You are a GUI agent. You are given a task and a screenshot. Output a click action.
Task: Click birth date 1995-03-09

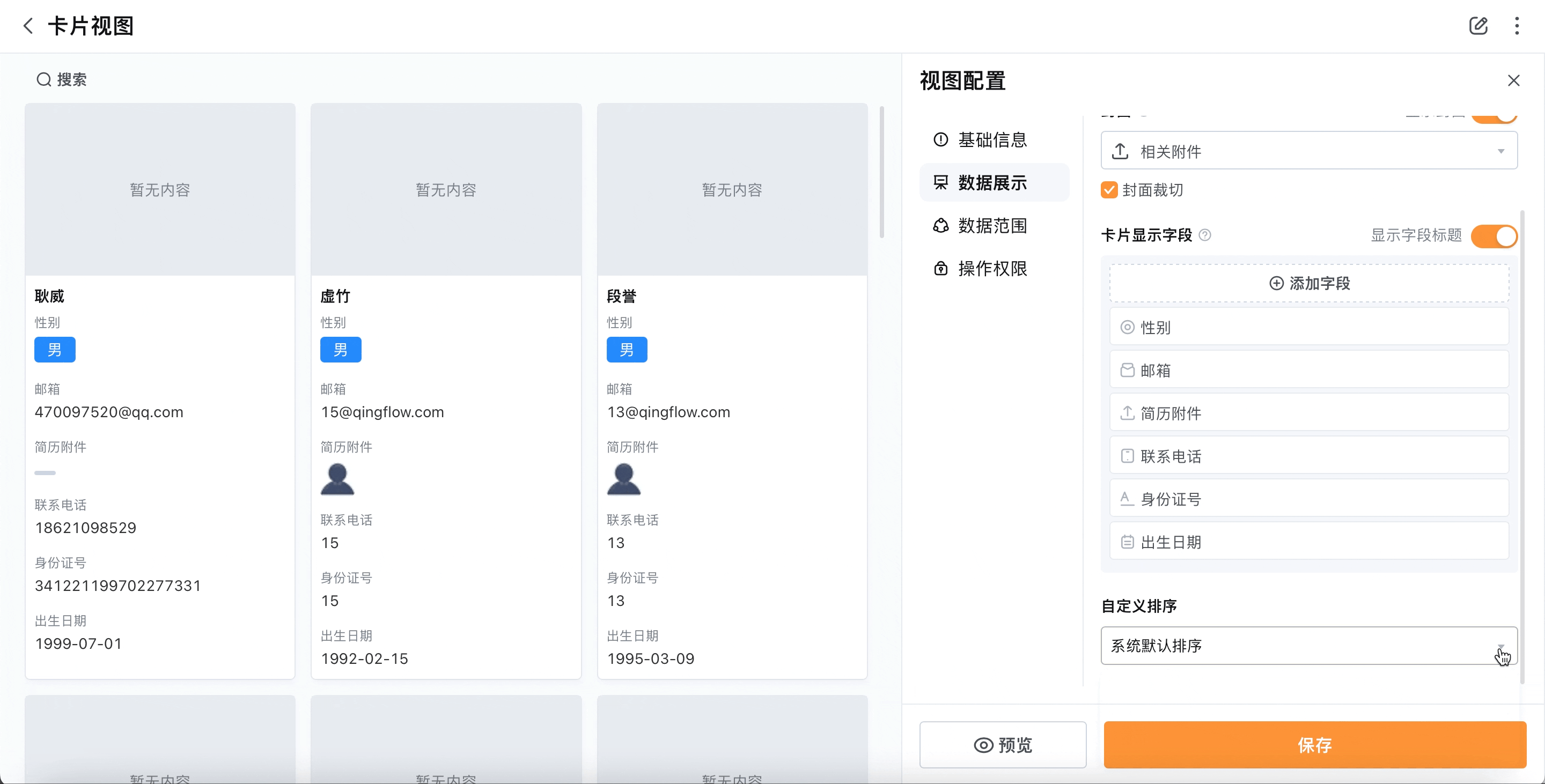click(651, 658)
